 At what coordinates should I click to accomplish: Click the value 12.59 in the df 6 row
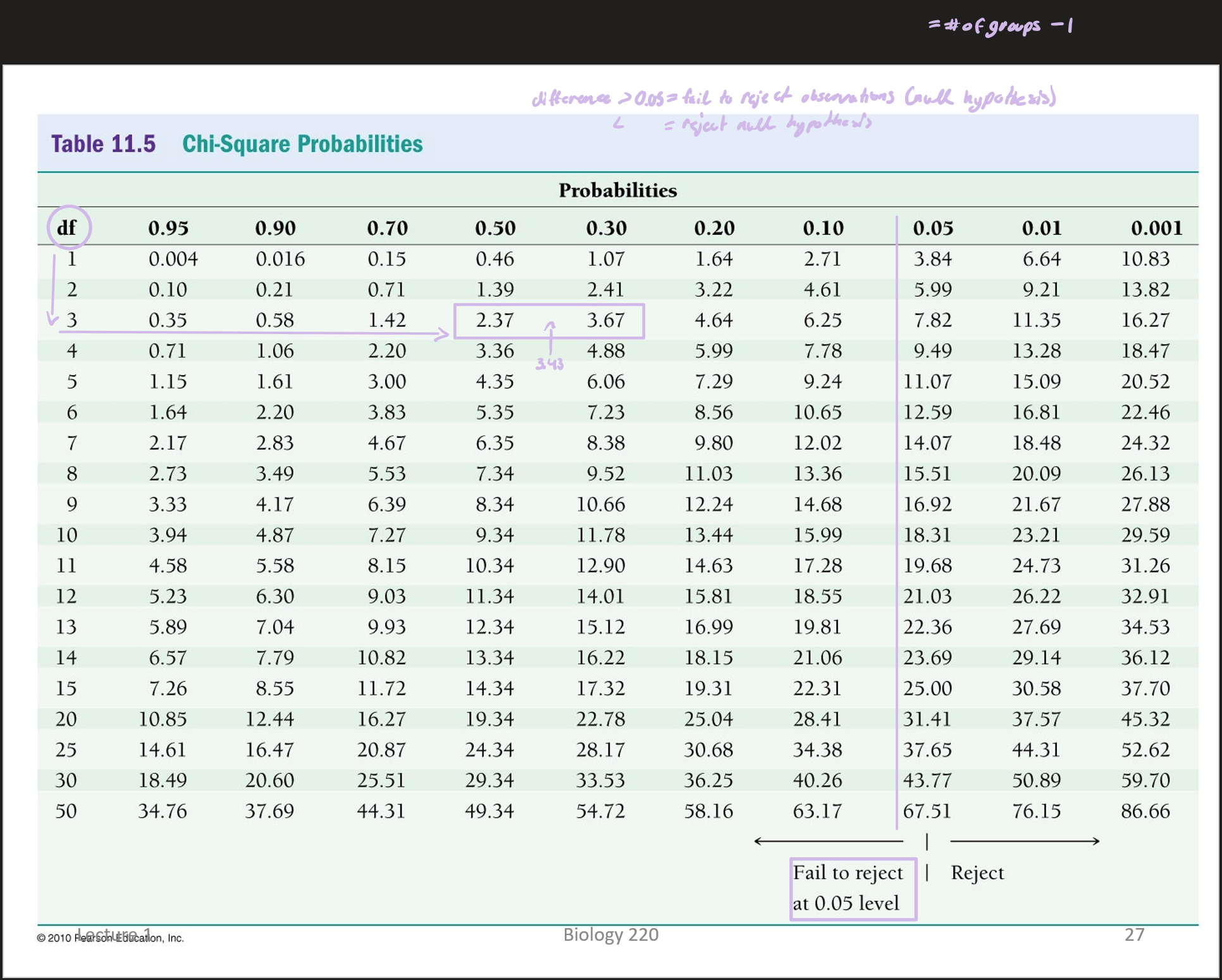click(927, 412)
